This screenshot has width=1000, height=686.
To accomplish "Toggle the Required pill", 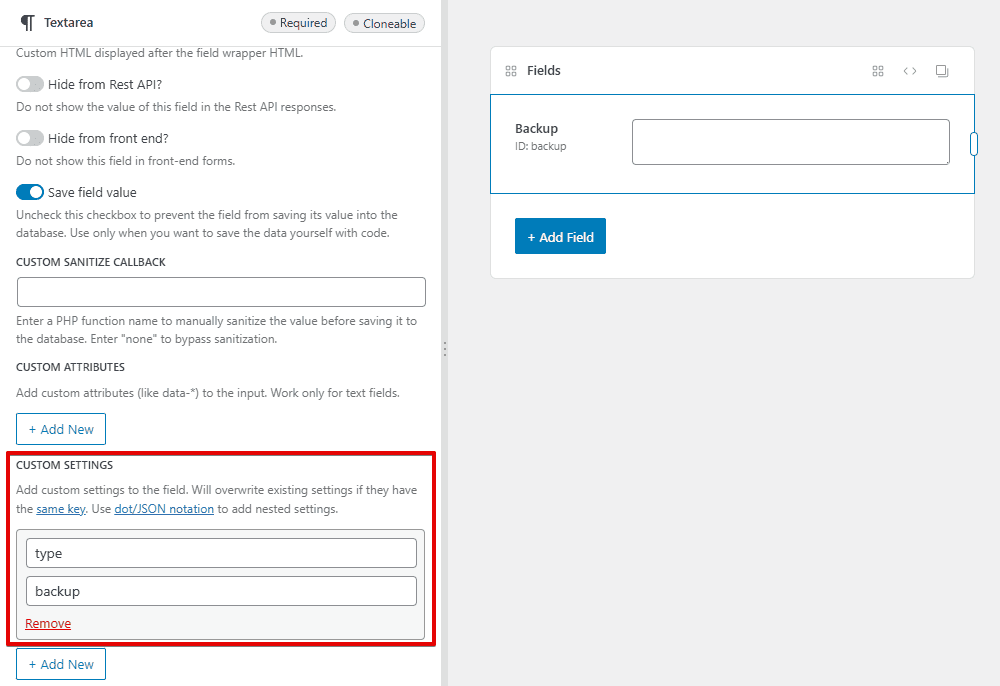I will point(298,22).
